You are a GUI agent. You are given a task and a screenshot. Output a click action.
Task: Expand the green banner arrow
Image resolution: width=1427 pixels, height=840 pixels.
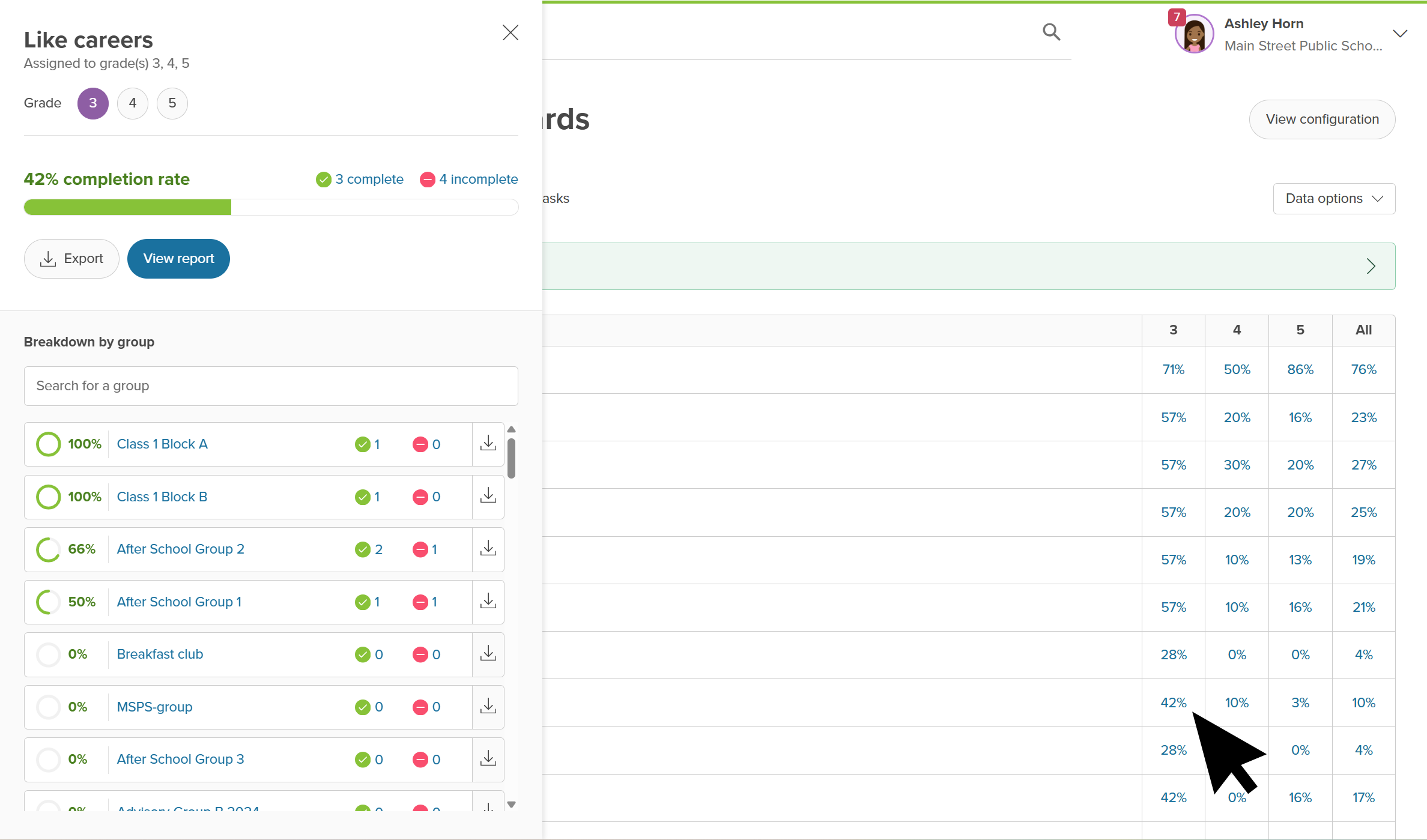pyautogui.click(x=1371, y=266)
